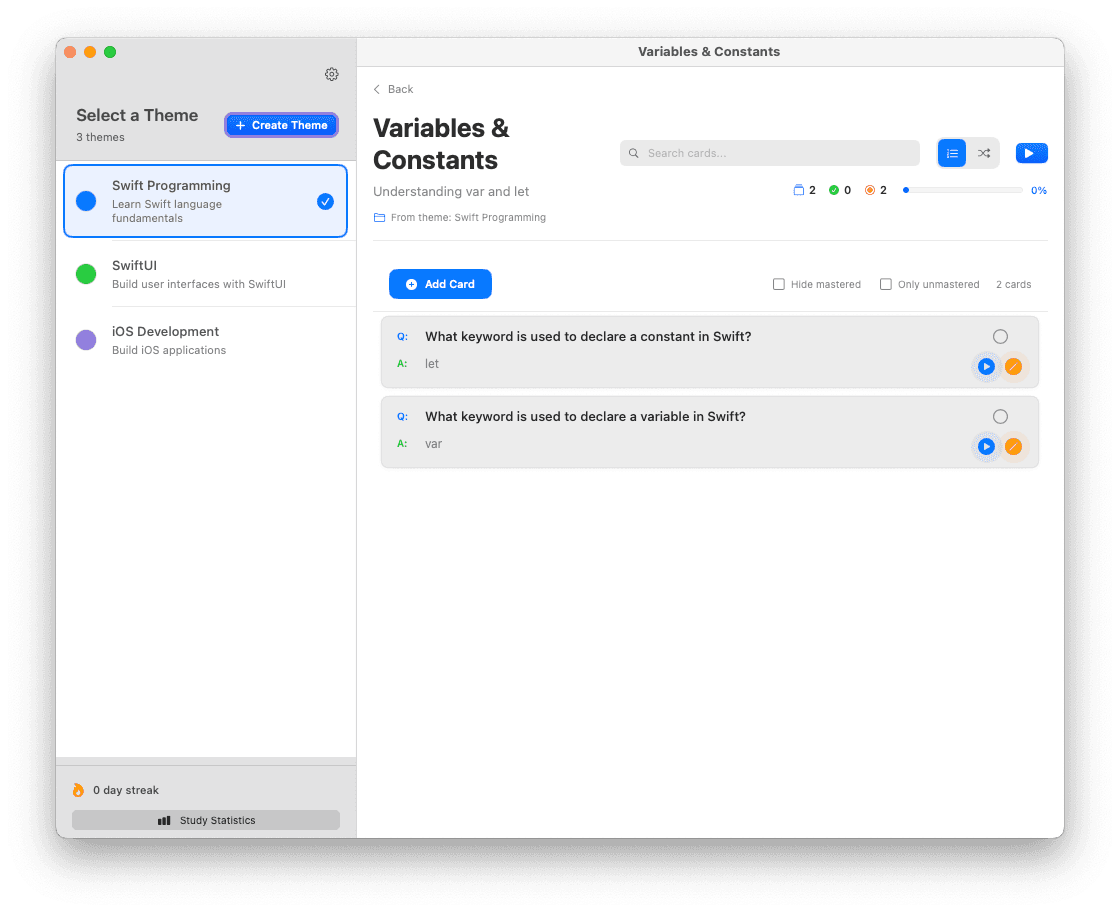Select the iOS Development theme
Image resolution: width=1120 pixels, height=912 pixels.
[x=205, y=339]
